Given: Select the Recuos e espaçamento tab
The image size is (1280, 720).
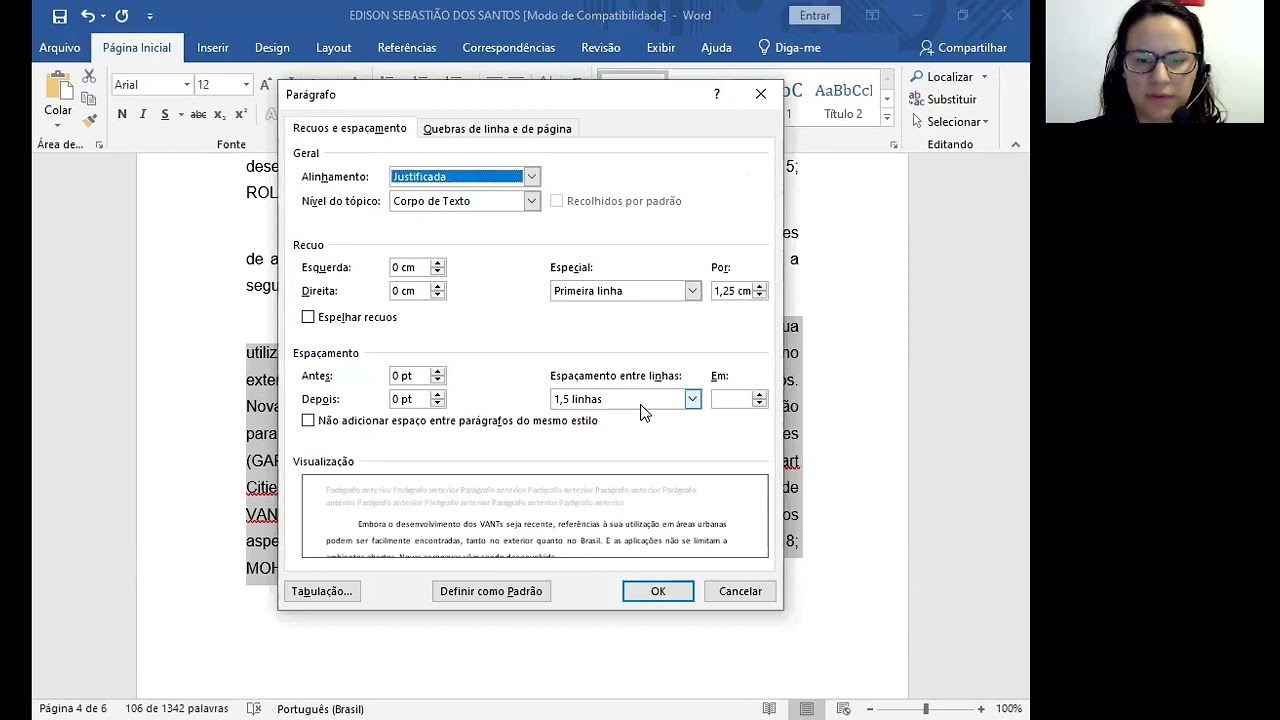Looking at the screenshot, I should 349,128.
